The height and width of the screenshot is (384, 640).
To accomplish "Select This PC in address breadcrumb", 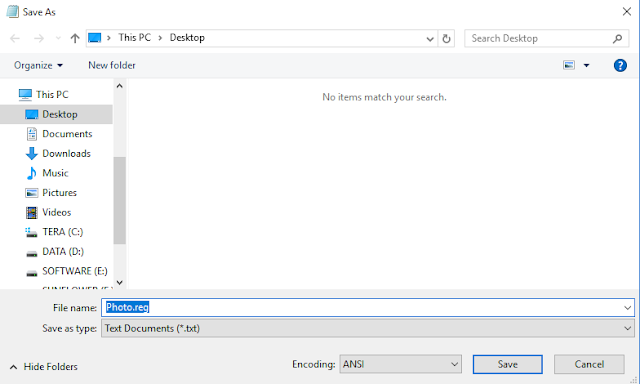I will tap(134, 38).
